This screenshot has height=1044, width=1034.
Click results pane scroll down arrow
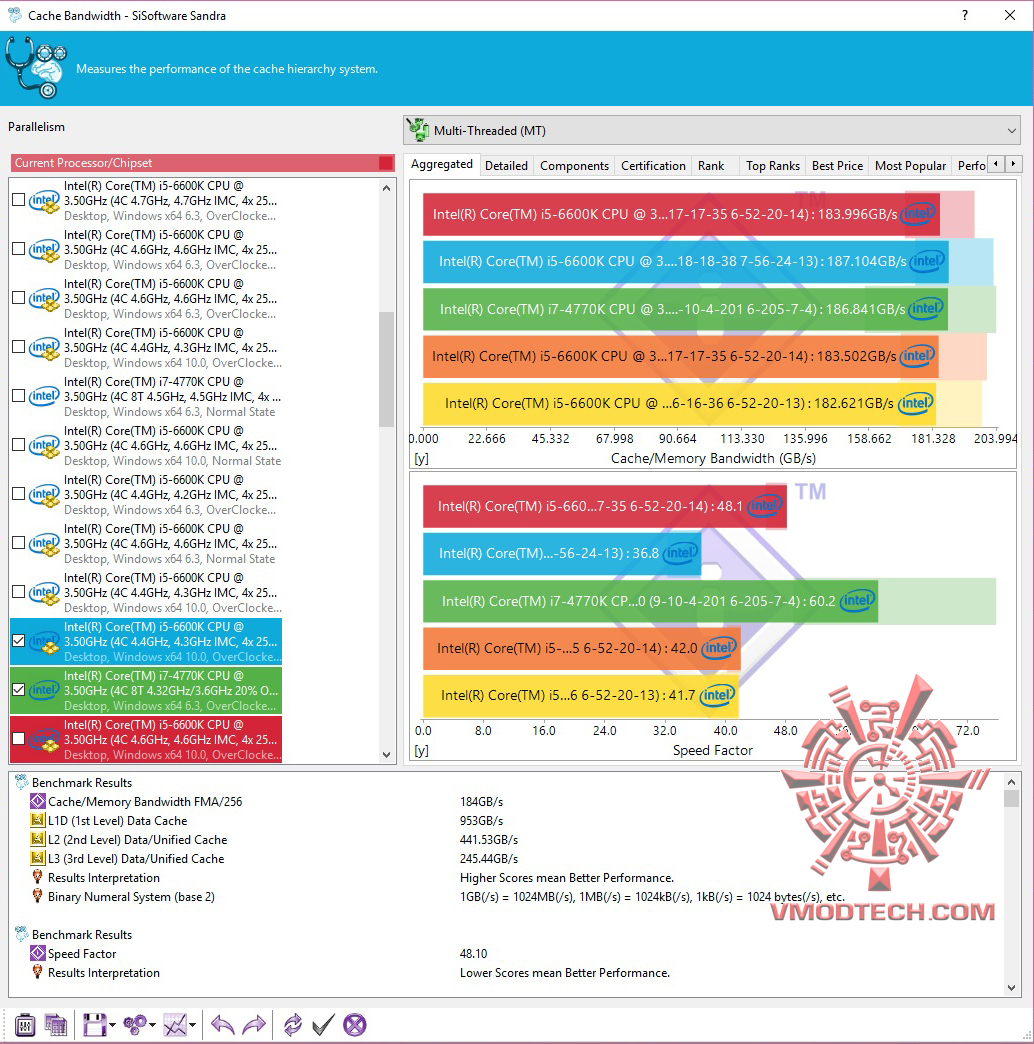click(x=1011, y=988)
